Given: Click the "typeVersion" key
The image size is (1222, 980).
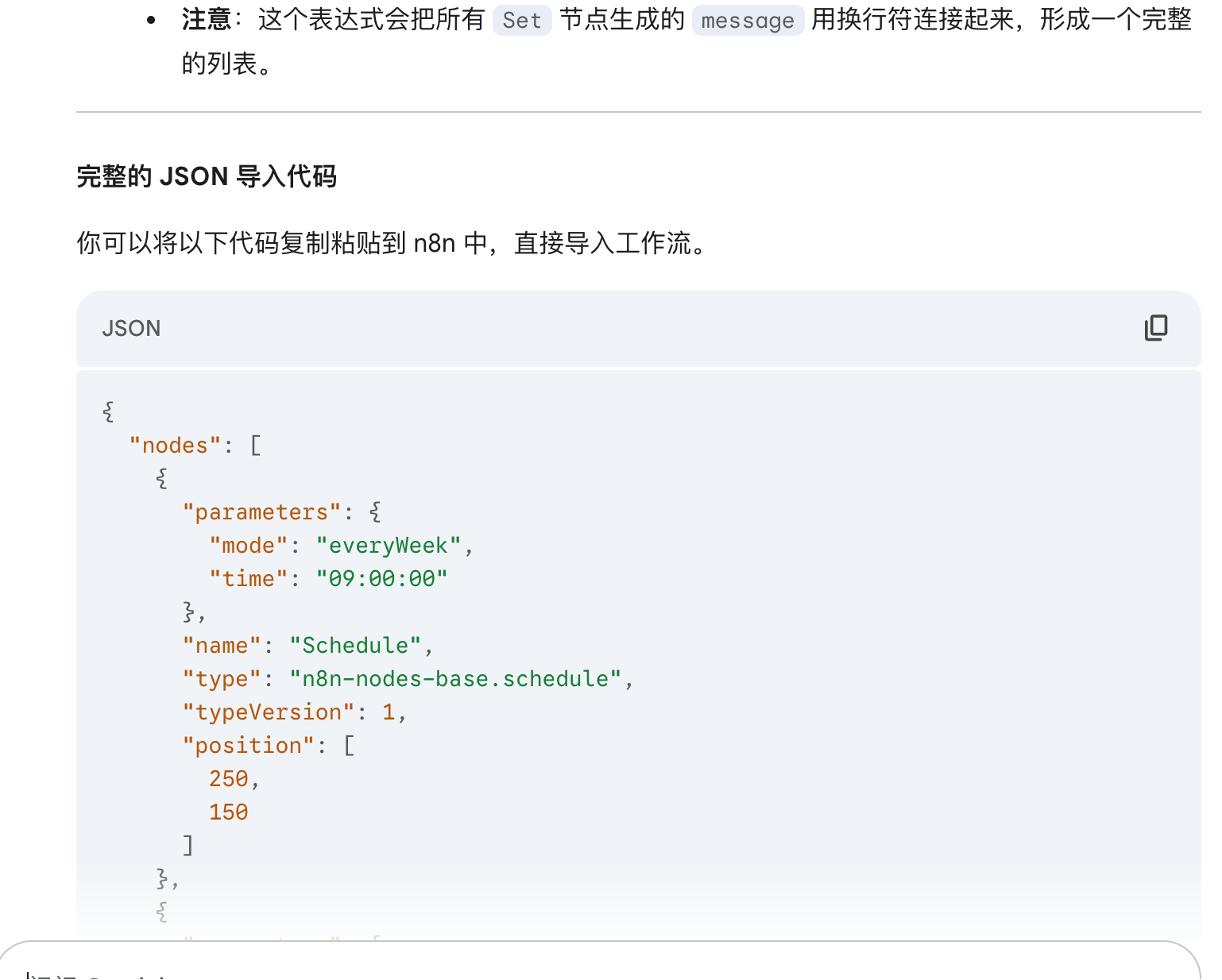Looking at the screenshot, I should point(269,712).
